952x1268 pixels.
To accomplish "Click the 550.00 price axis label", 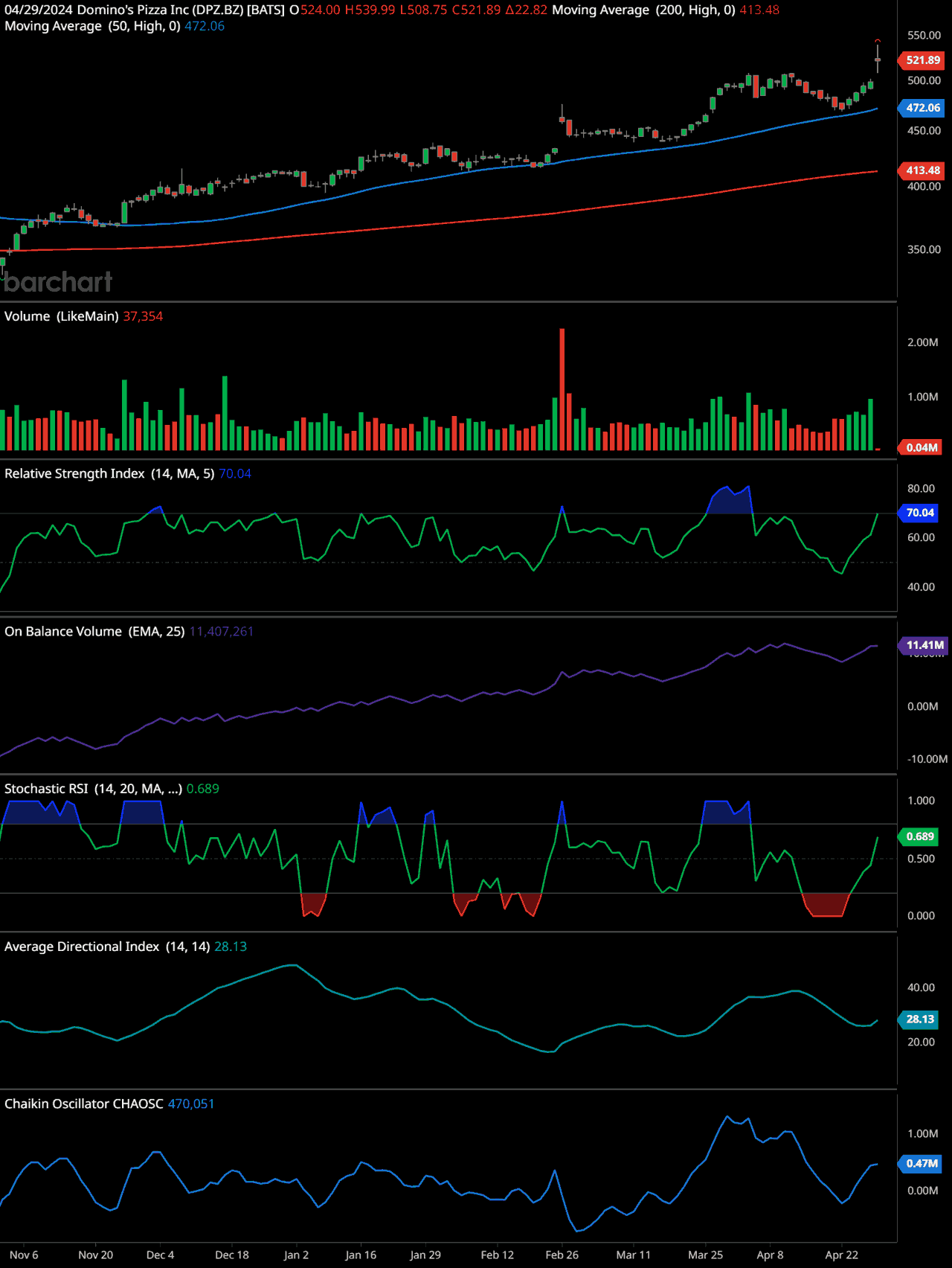I will pos(924,35).
